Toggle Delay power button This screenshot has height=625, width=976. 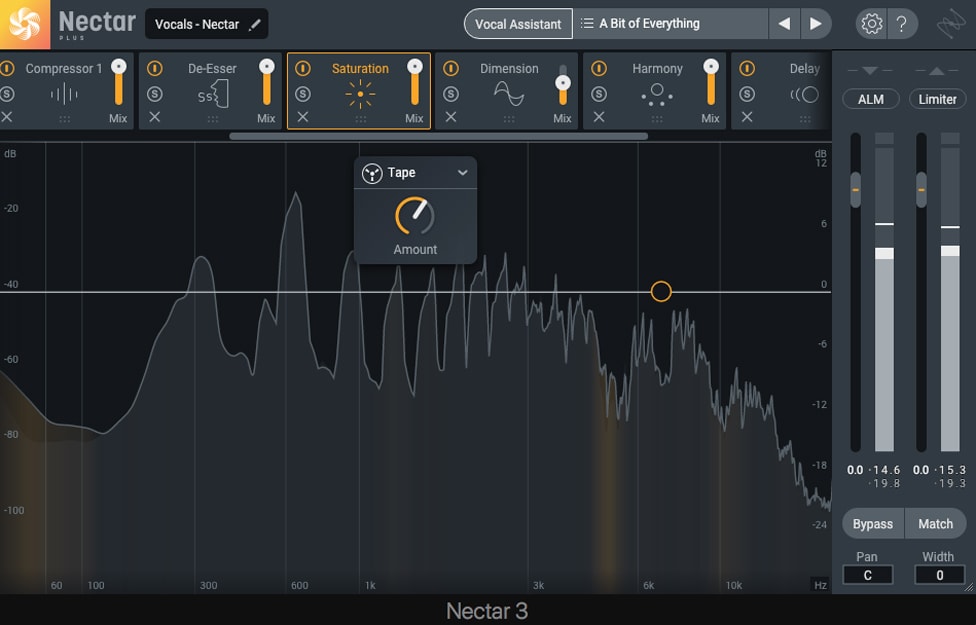coord(747,68)
